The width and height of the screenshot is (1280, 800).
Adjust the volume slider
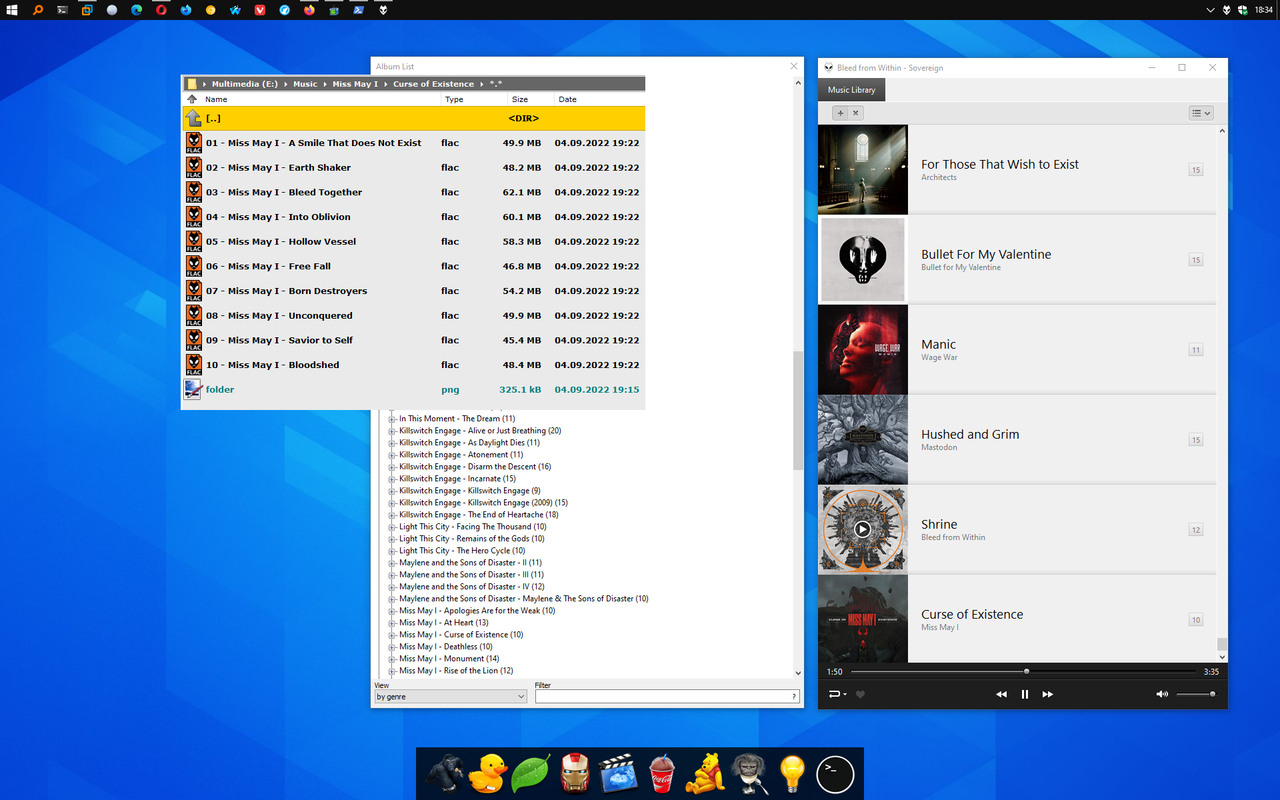[1195, 694]
